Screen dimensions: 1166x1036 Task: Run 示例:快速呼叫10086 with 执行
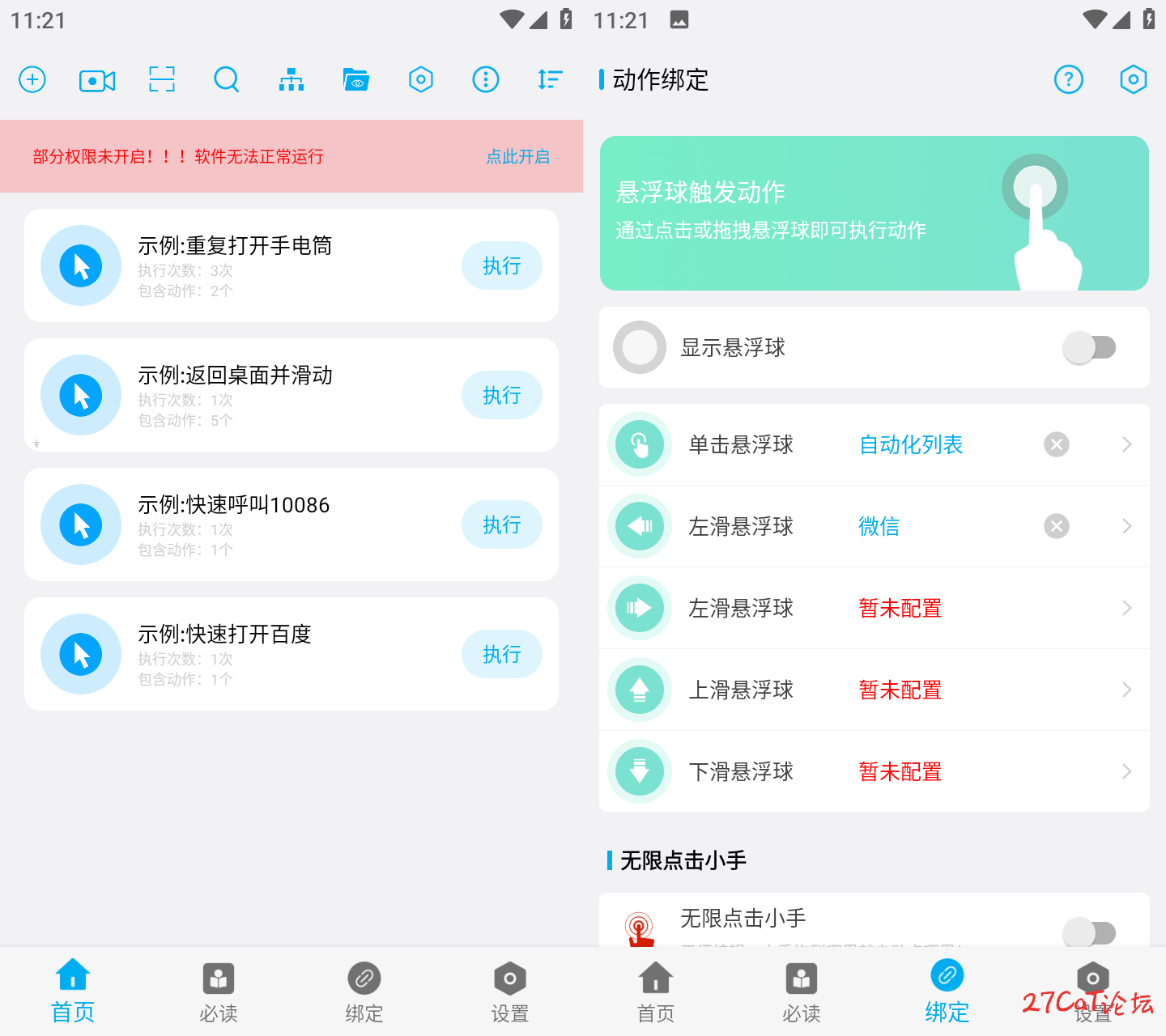point(502,524)
